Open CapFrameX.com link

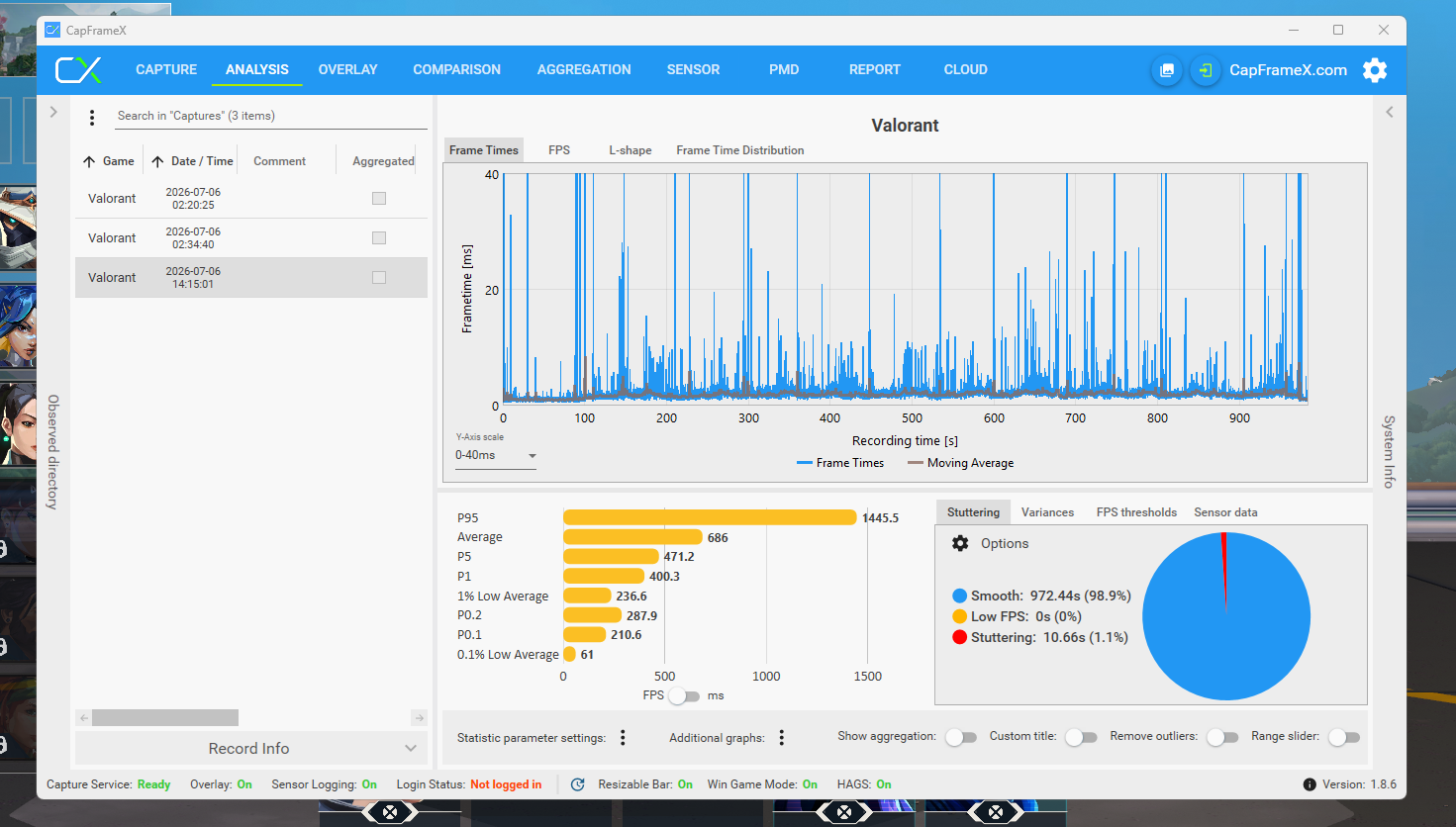point(1288,70)
